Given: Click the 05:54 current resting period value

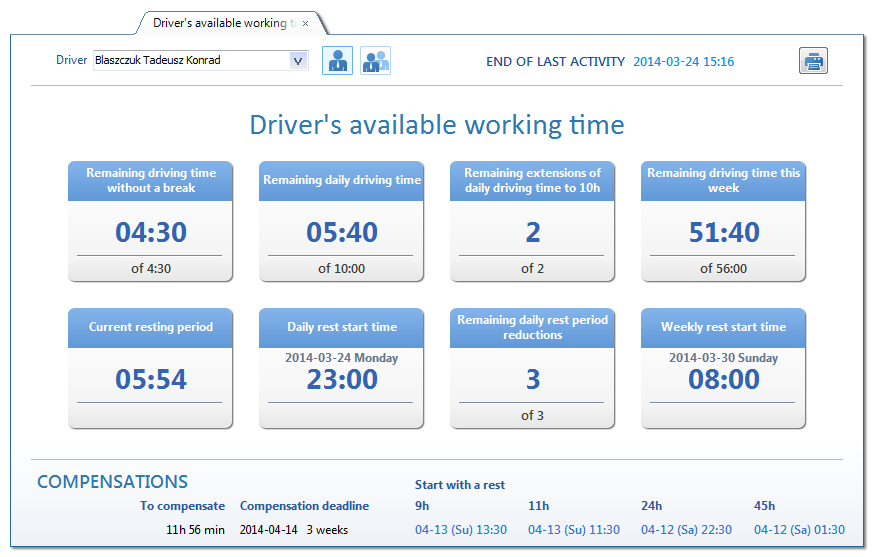Looking at the screenshot, I should [151, 379].
